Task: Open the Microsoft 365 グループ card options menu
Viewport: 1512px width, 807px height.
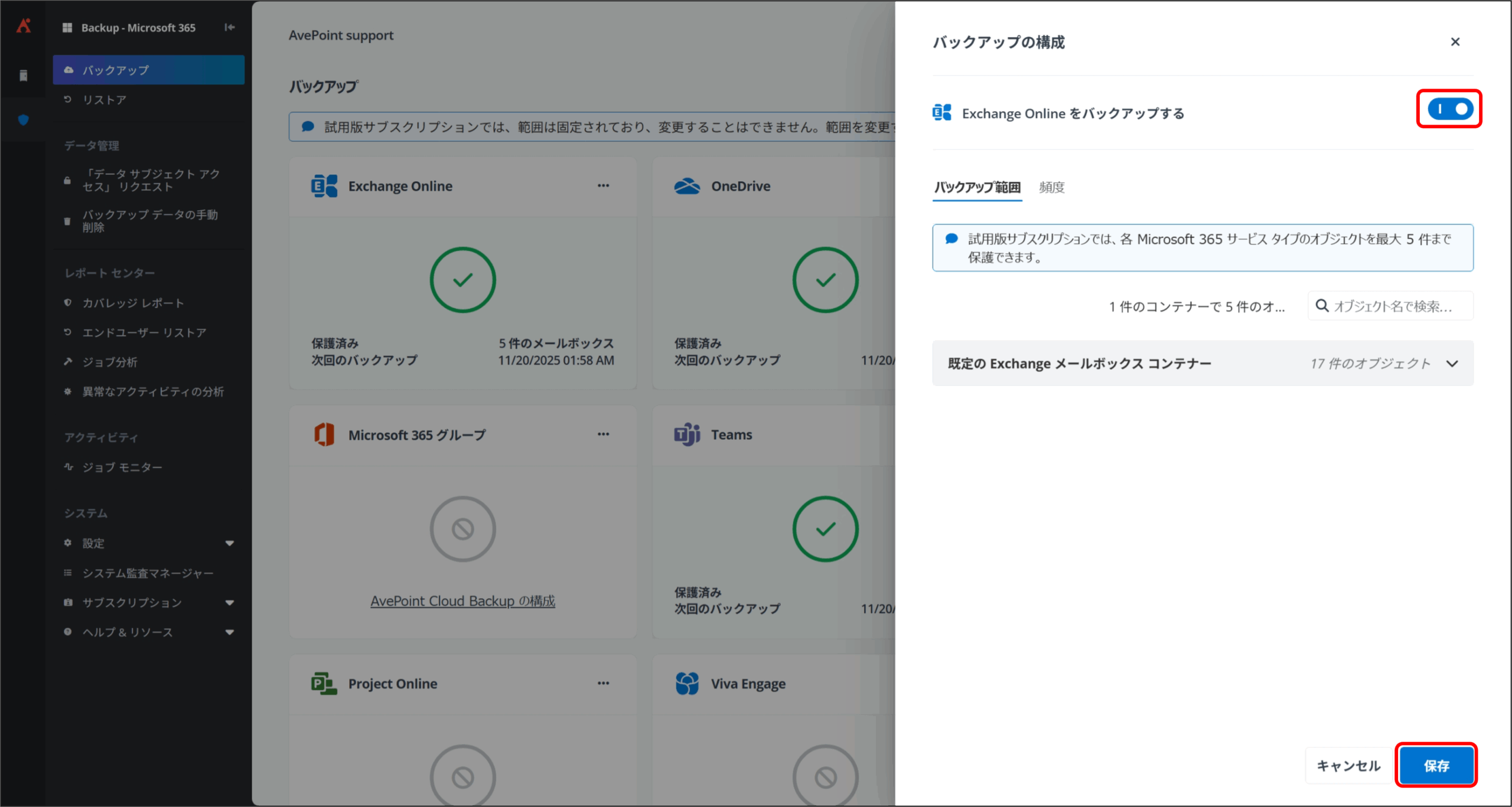Action: tap(603, 434)
